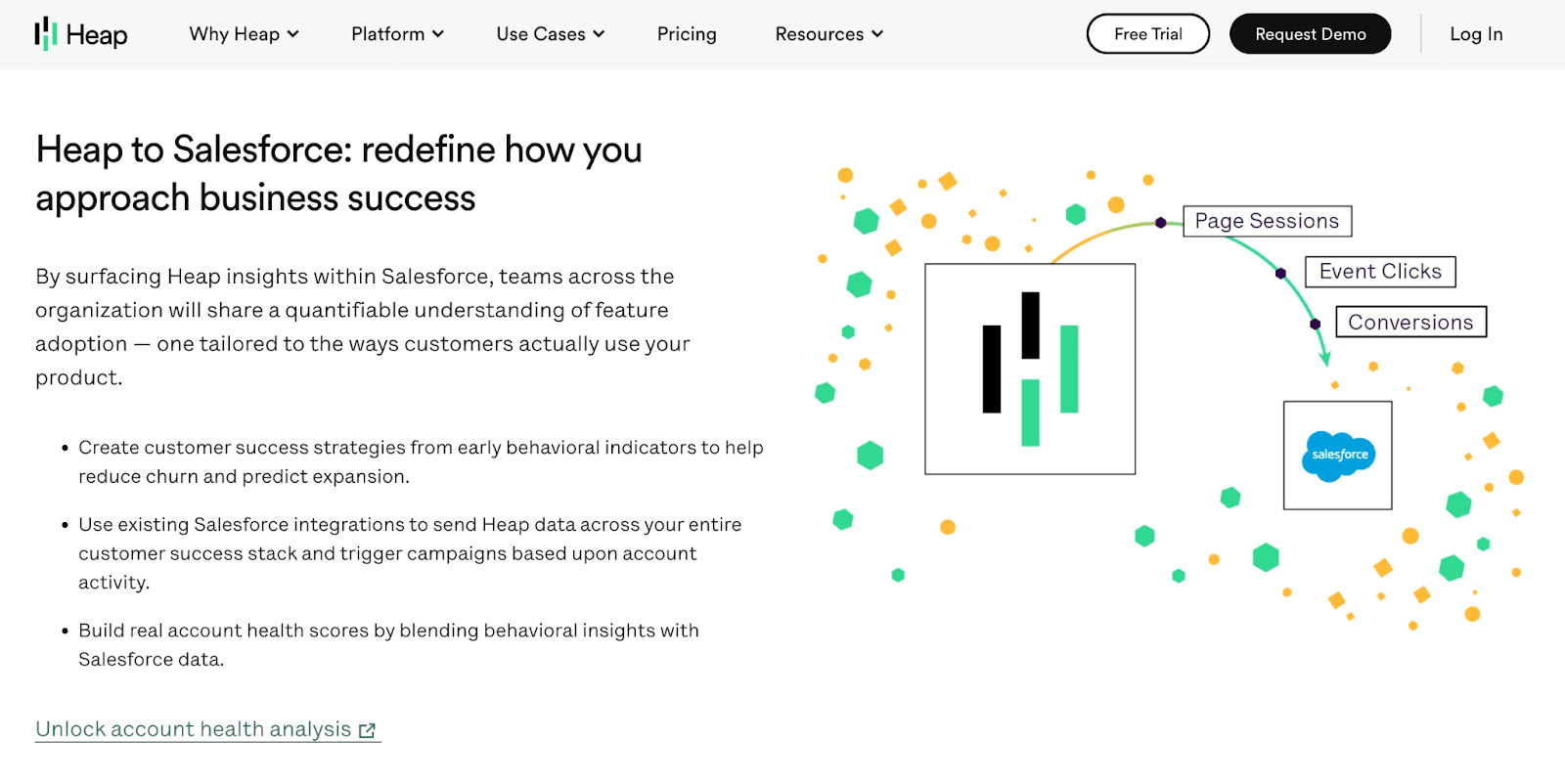Click the Page Sessions label box
This screenshot has width=1565, height=784.
coord(1267,221)
